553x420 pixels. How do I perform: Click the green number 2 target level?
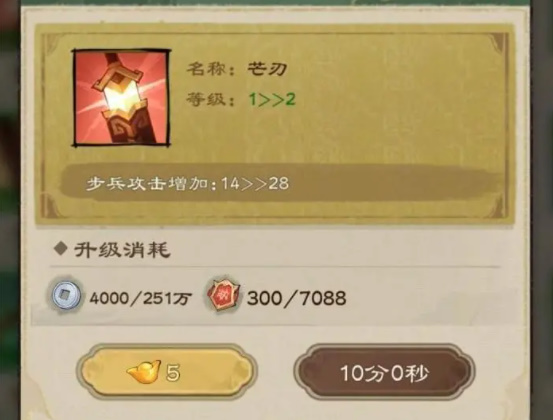(290, 100)
